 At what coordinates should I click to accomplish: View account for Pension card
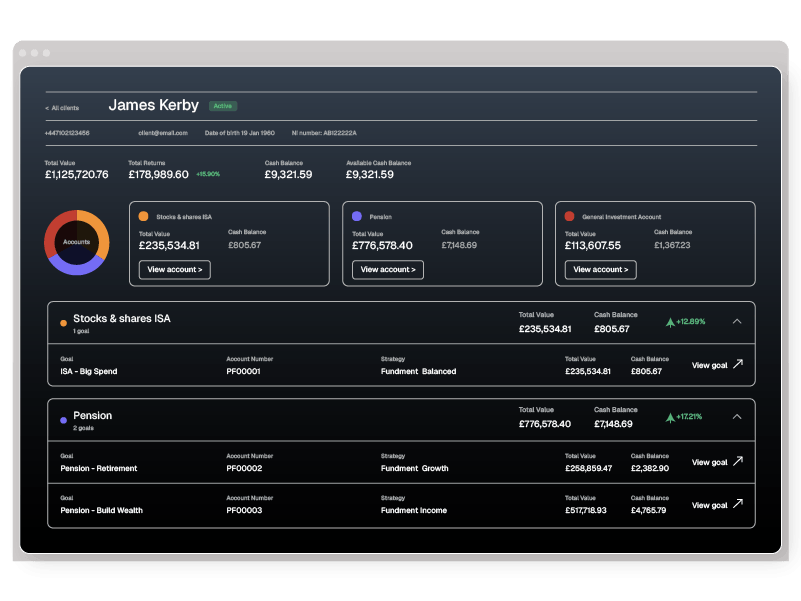pyautogui.click(x=388, y=270)
